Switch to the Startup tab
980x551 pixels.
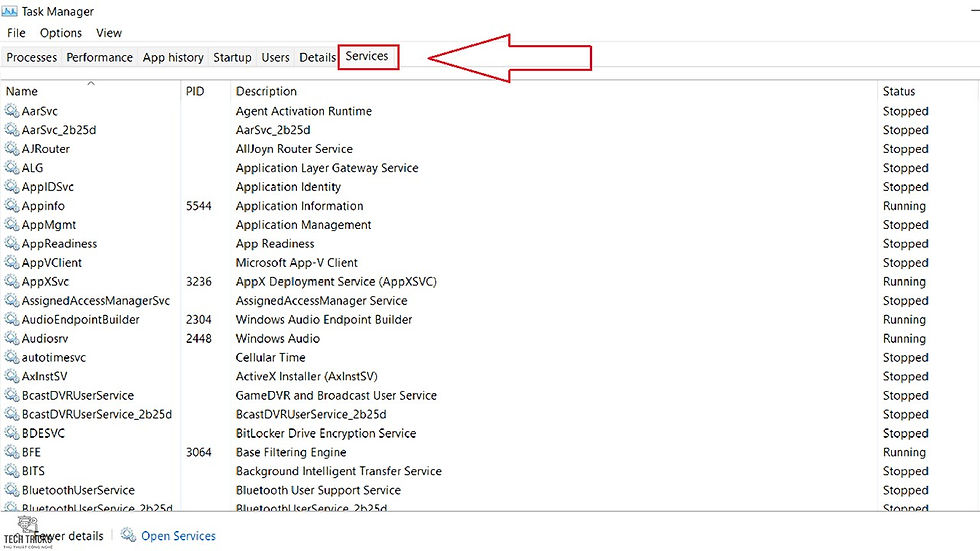[x=232, y=57]
